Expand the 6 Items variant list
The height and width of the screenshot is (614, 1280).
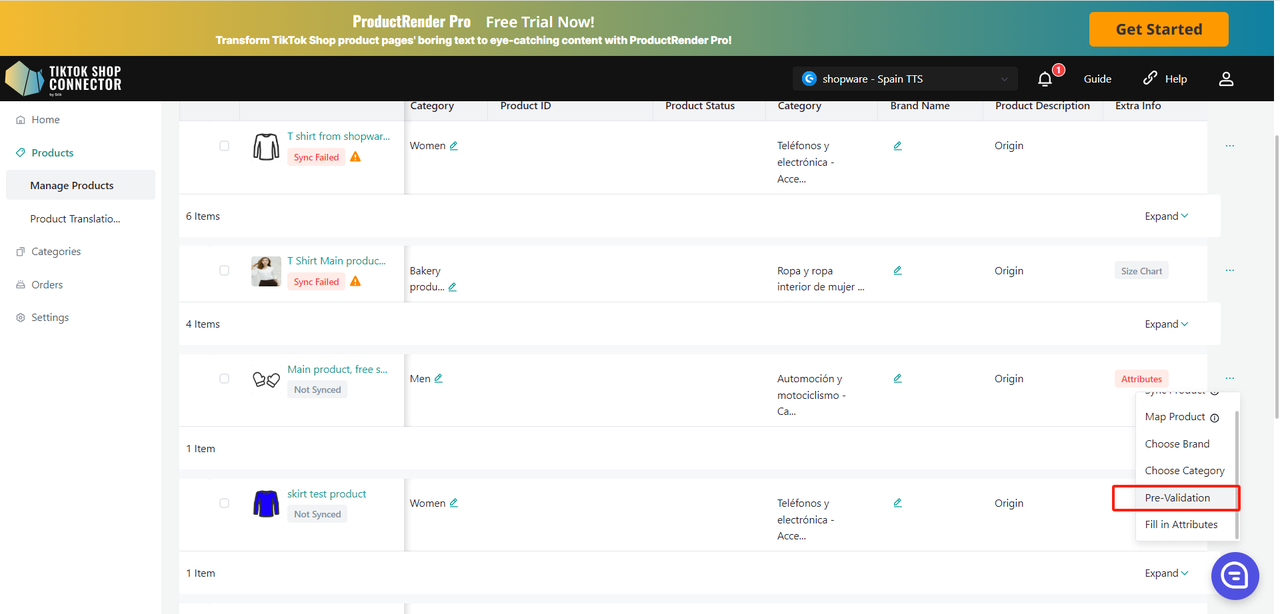click(1166, 216)
